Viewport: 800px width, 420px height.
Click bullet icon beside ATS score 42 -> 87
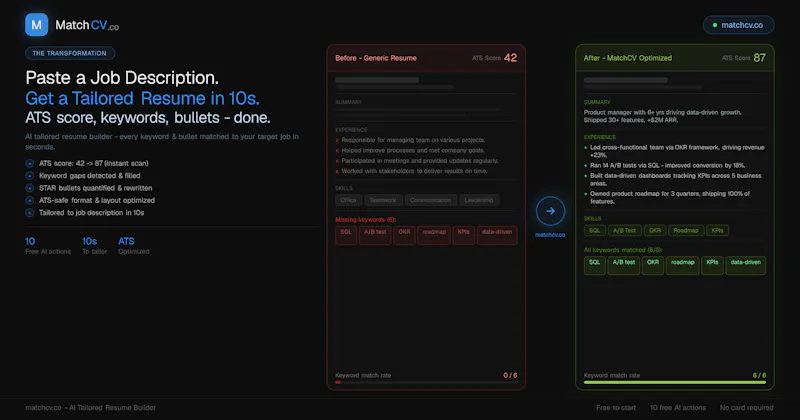pos(30,164)
